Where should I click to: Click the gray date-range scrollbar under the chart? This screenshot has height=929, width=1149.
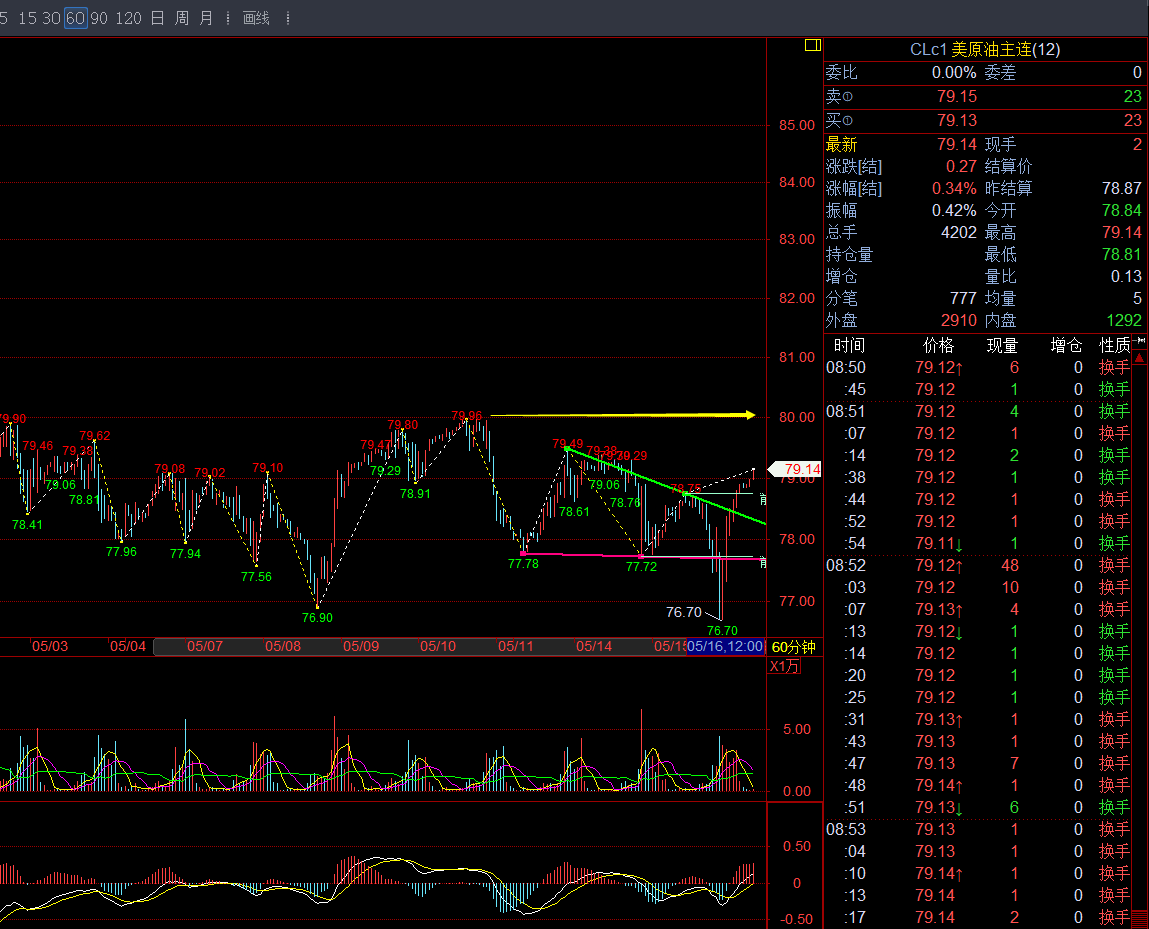point(400,646)
